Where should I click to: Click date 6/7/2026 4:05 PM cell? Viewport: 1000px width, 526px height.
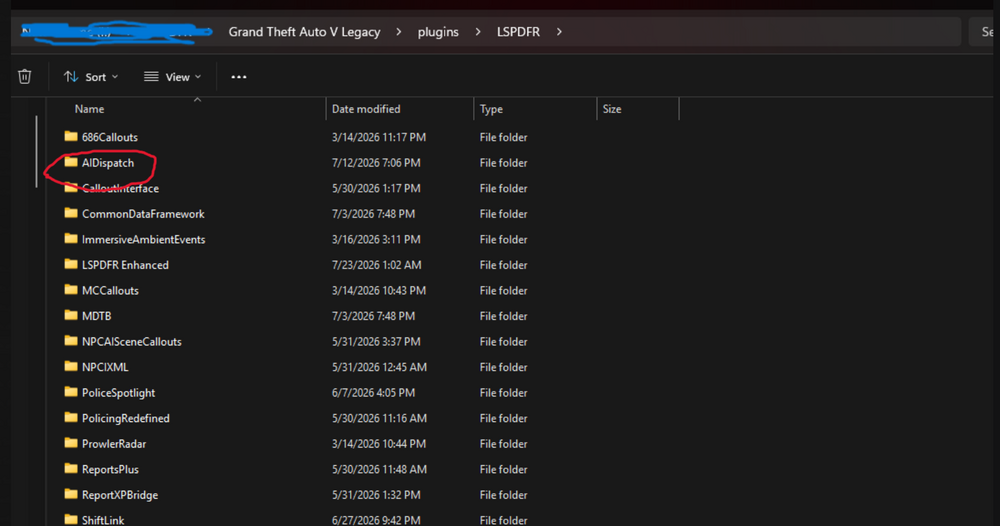click(374, 393)
